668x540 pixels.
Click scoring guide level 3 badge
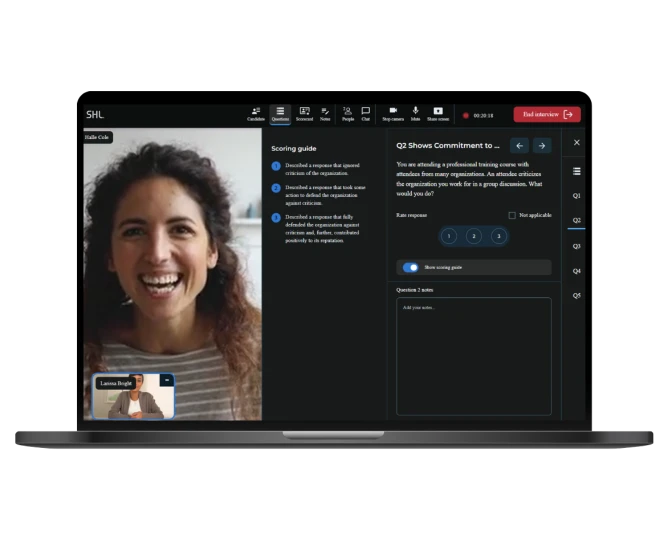276,218
